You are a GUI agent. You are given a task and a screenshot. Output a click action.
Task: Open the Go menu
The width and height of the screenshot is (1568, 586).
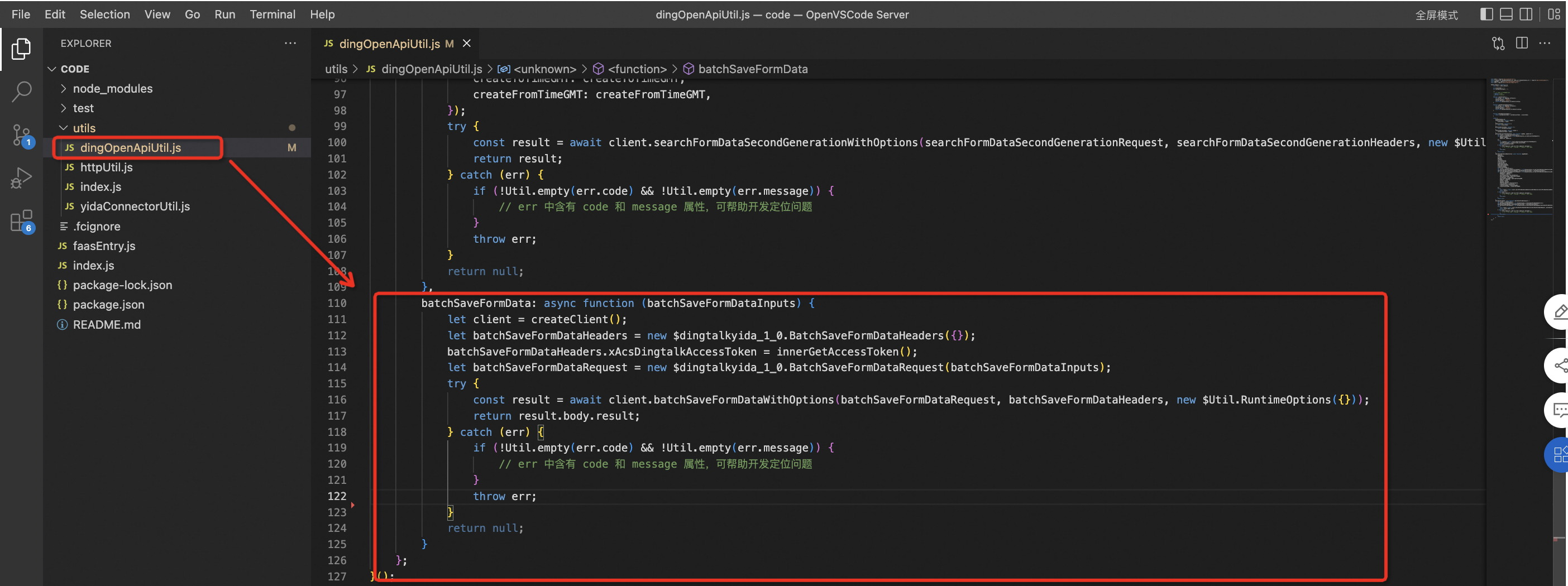(x=192, y=14)
